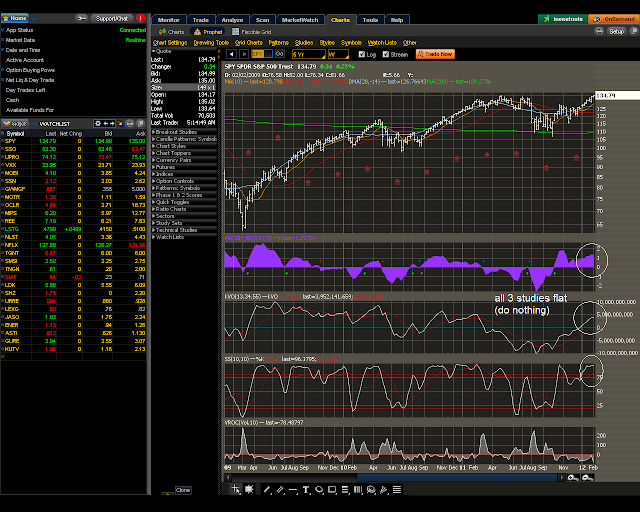Open the Trade tab
This screenshot has height=512, width=640.
tap(201, 20)
